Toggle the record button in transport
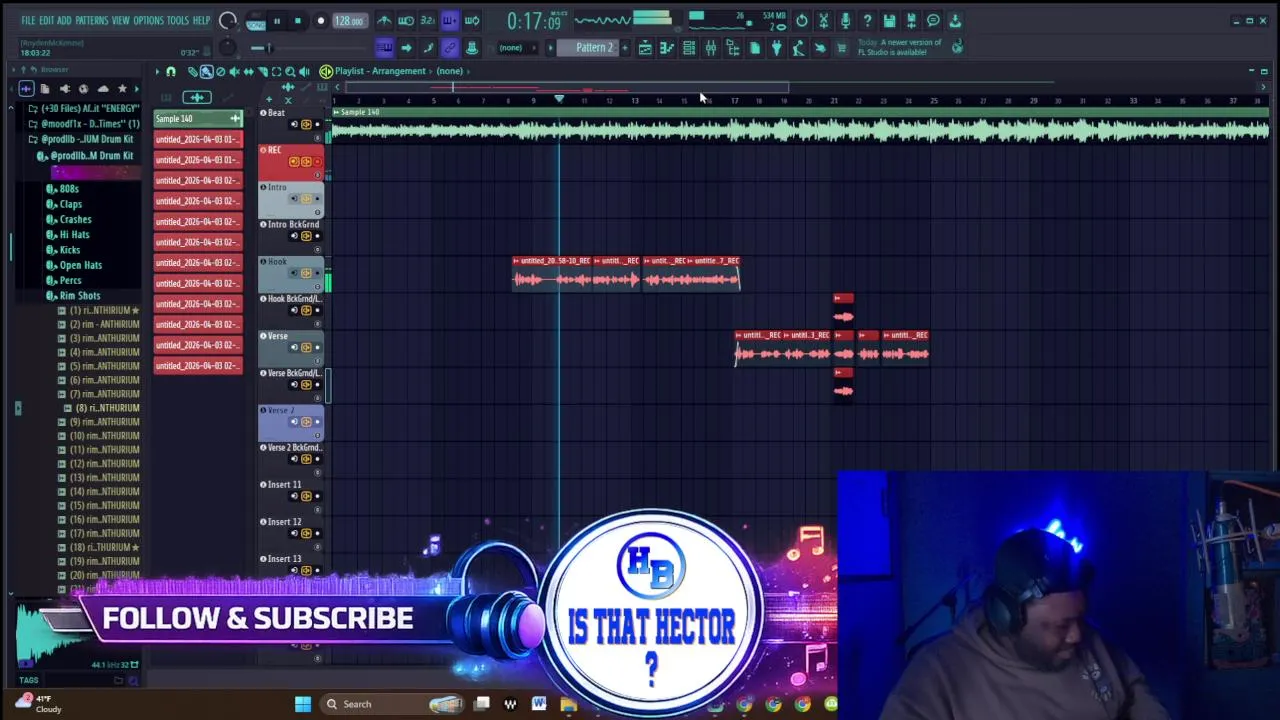Viewport: 1280px width, 720px height. 321,20
